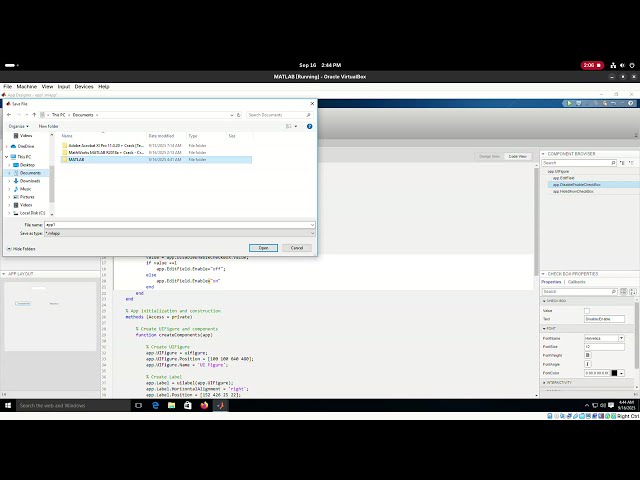Screen dimensions: 640x480
Task: Select app.EditField in Component Browser
Action: coord(563,178)
